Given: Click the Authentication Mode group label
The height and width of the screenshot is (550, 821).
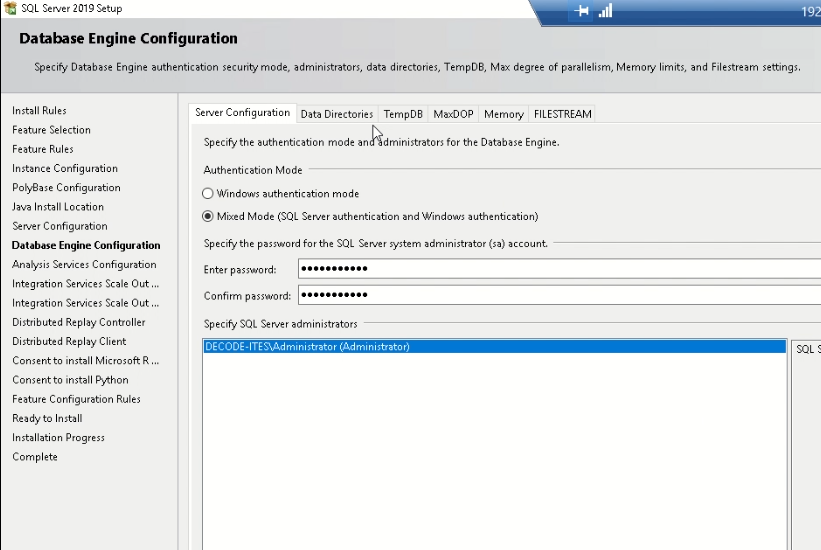Looking at the screenshot, I should [253, 170].
